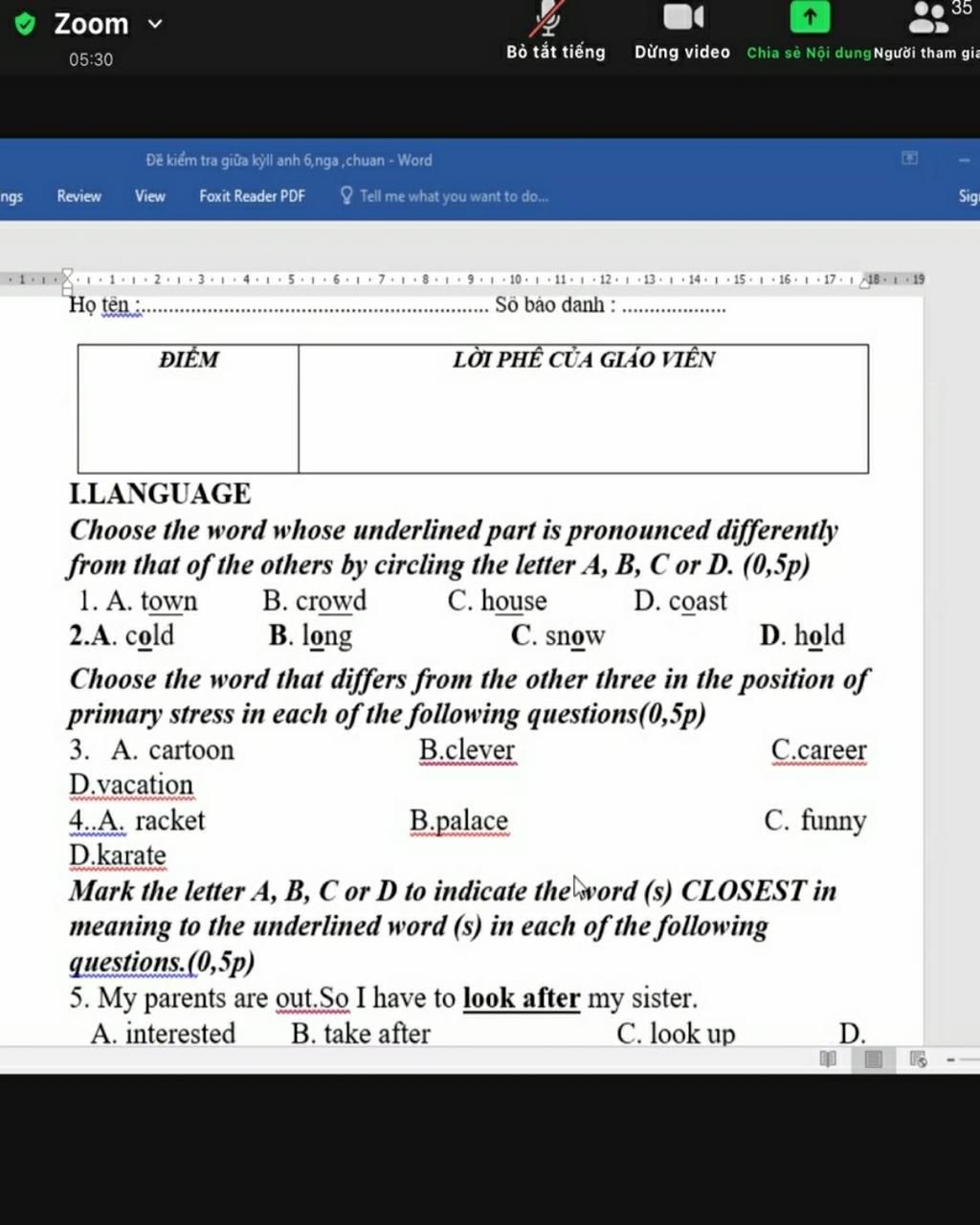Open the participants list icon
The width and height of the screenshot is (980, 1225).
coord(927,16)
